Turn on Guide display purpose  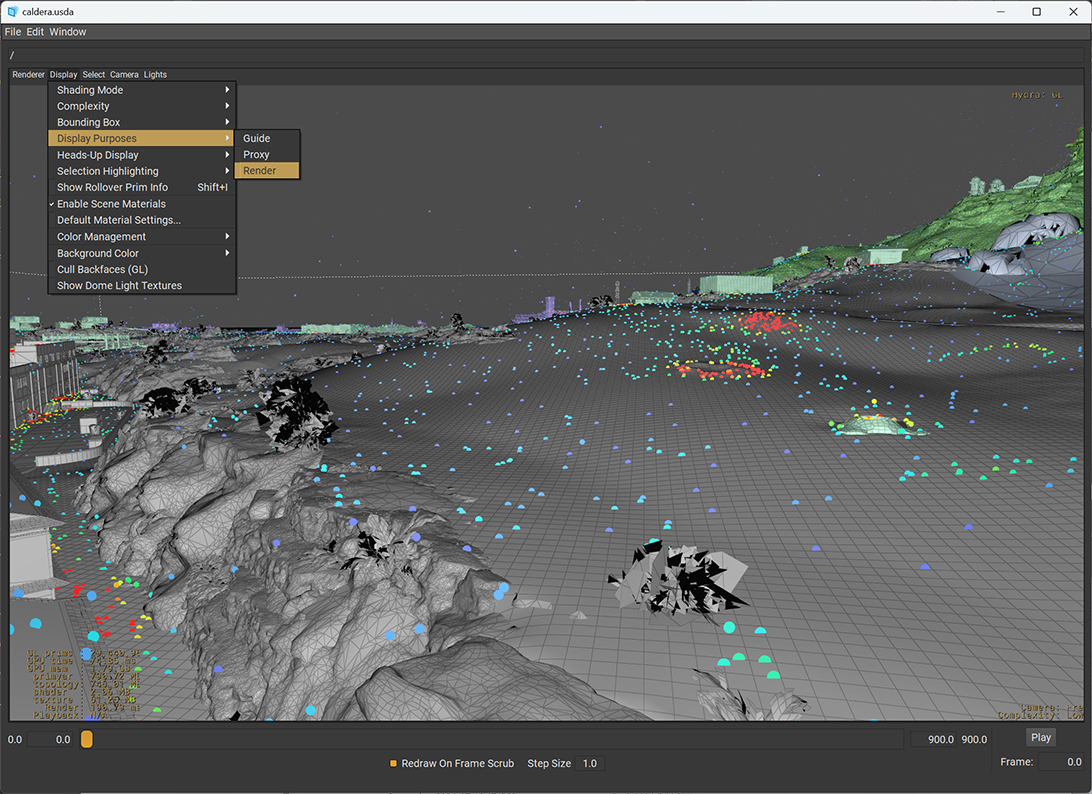point(256,139)
